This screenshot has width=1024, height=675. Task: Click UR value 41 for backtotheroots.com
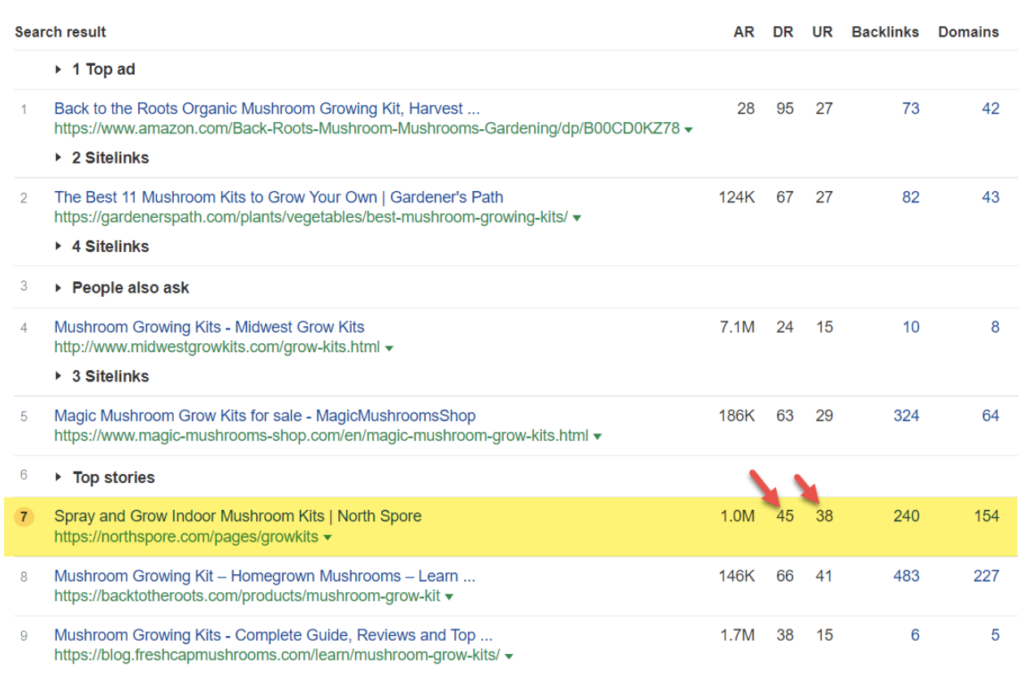pos(824,576)
